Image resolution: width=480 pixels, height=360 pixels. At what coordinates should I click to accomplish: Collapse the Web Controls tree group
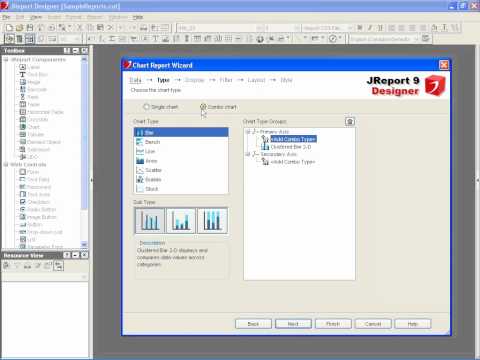pyautogui.click(x=6, y=164)
